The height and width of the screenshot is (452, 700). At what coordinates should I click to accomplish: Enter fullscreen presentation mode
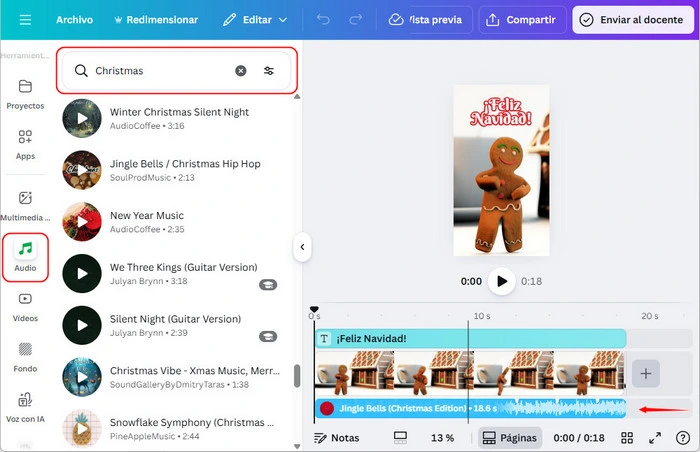[655, 438]
